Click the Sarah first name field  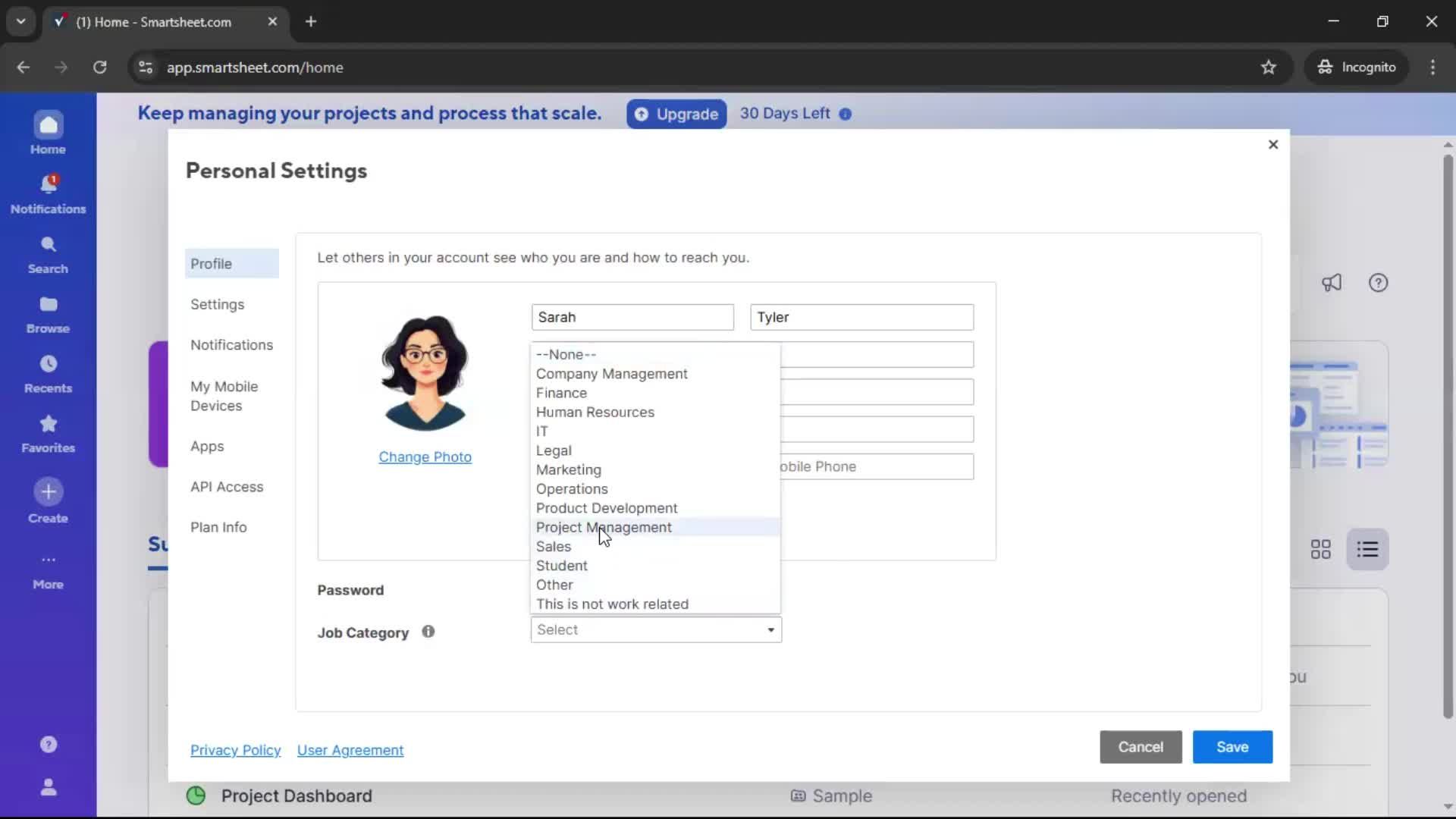tap(632, 317)
